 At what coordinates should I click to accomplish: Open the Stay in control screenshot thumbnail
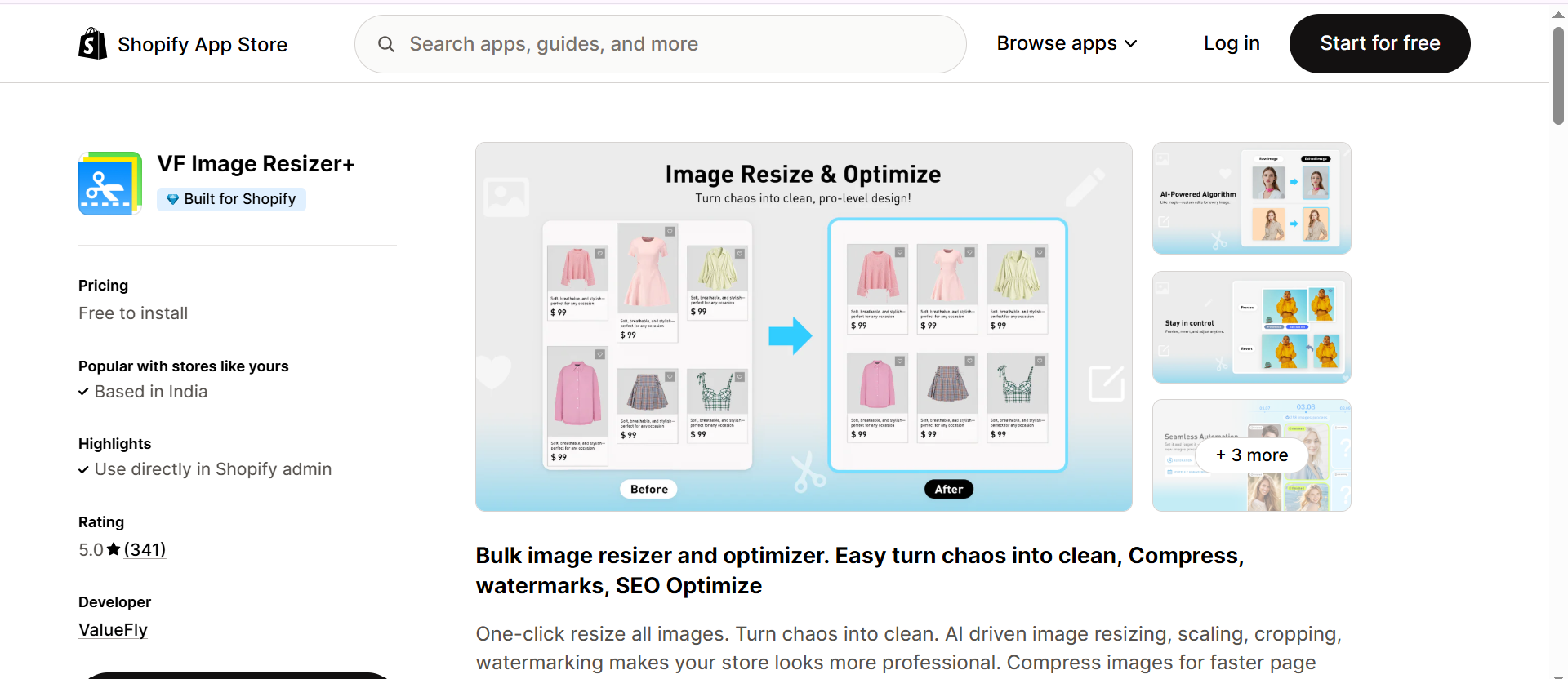pyautogui.click(x=1251, y=327)
